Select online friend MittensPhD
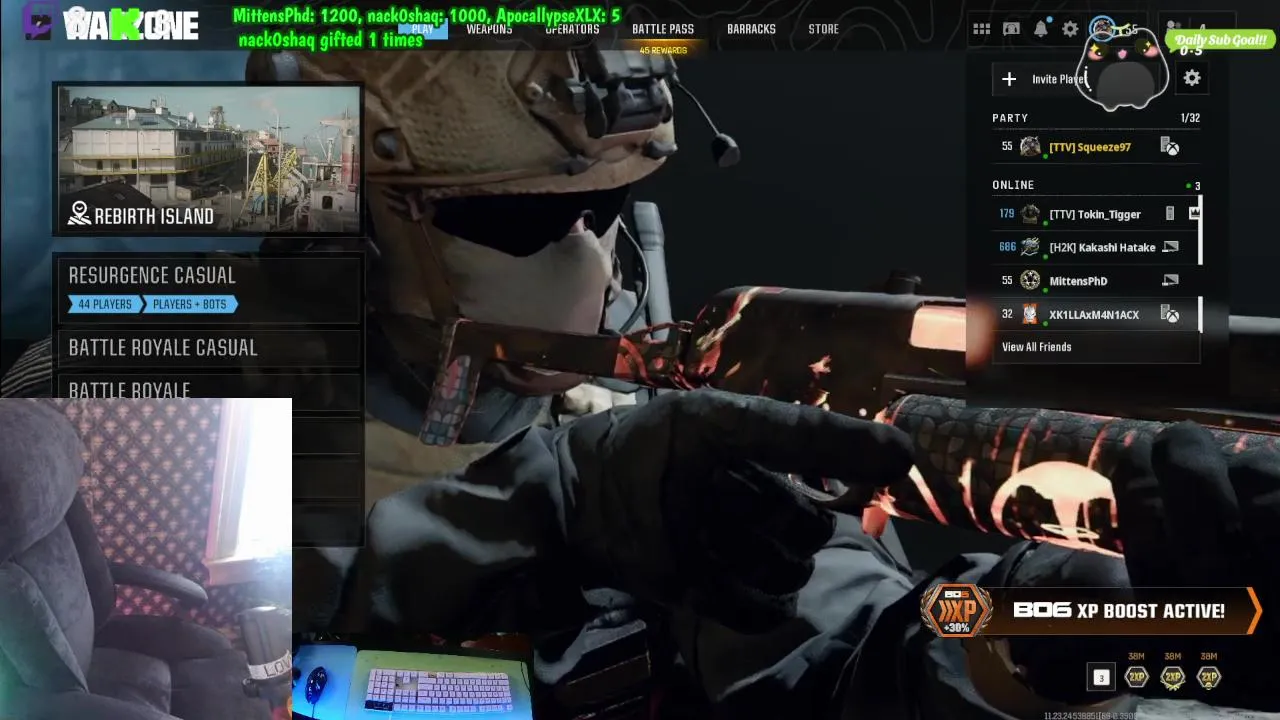The image size is (1280, 720). [1095, 281]
